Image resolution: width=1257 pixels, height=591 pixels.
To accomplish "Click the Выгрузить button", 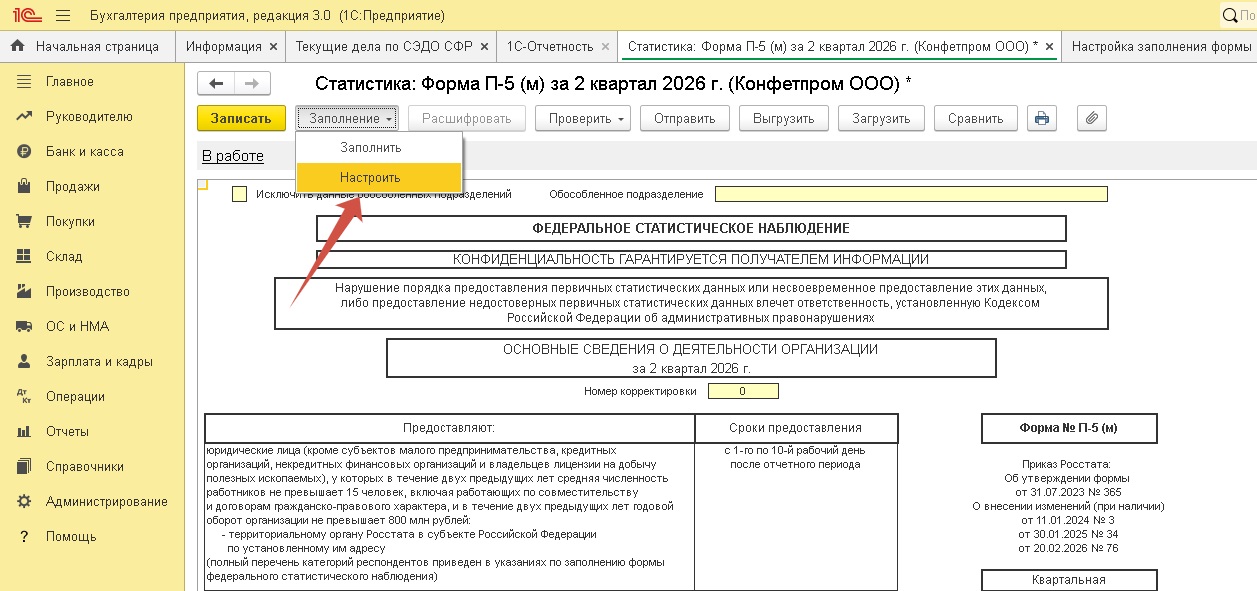I will point(783,118).
